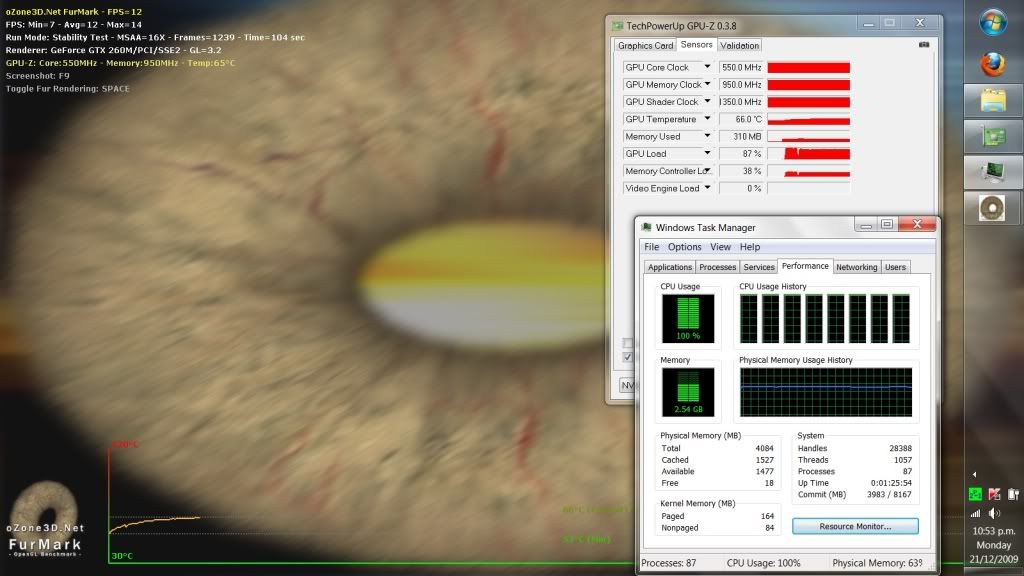The image size is (1024, 576).
Task: Select the computer monitor taskbar icon
Action: coord(993,172)
